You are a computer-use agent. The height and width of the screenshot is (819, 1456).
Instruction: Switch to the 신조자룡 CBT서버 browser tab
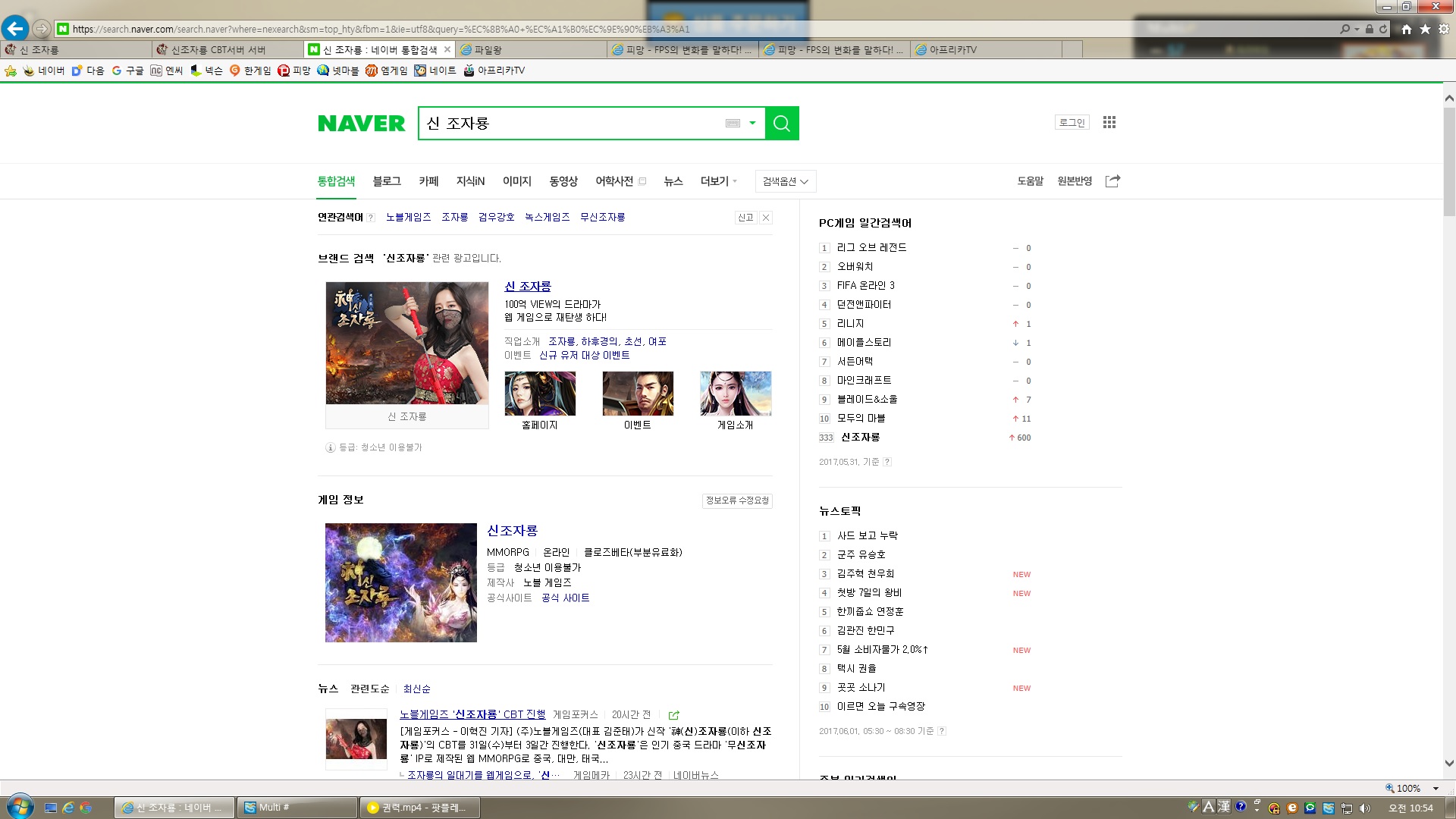click(227, 49)
